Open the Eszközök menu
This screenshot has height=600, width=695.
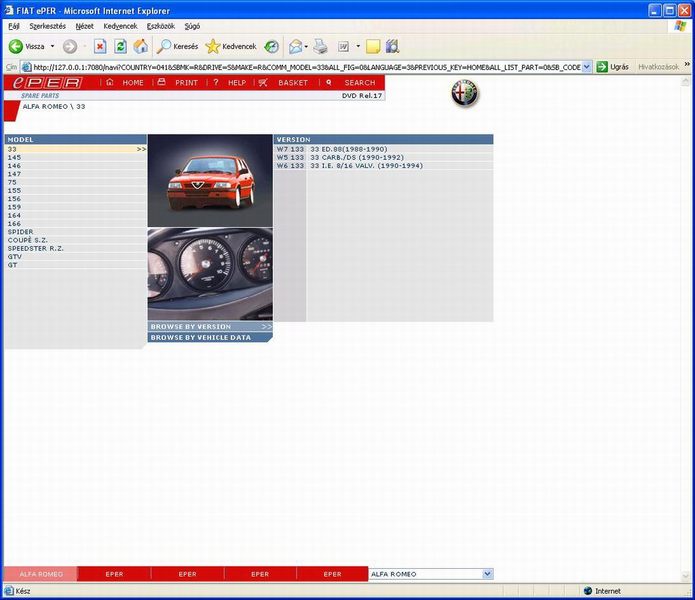click(160, 26)
